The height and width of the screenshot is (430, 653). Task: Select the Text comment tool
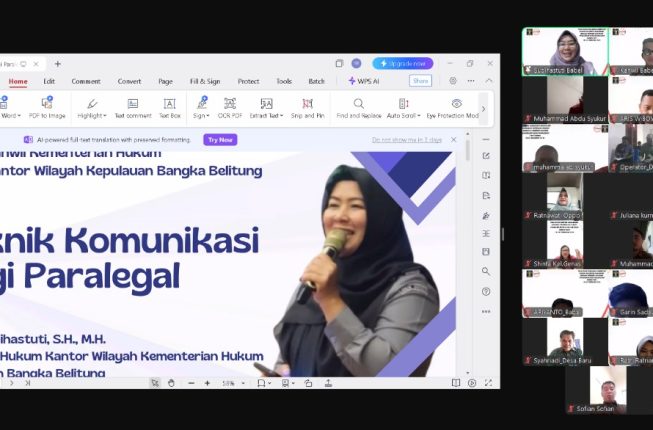pos(133,108)
